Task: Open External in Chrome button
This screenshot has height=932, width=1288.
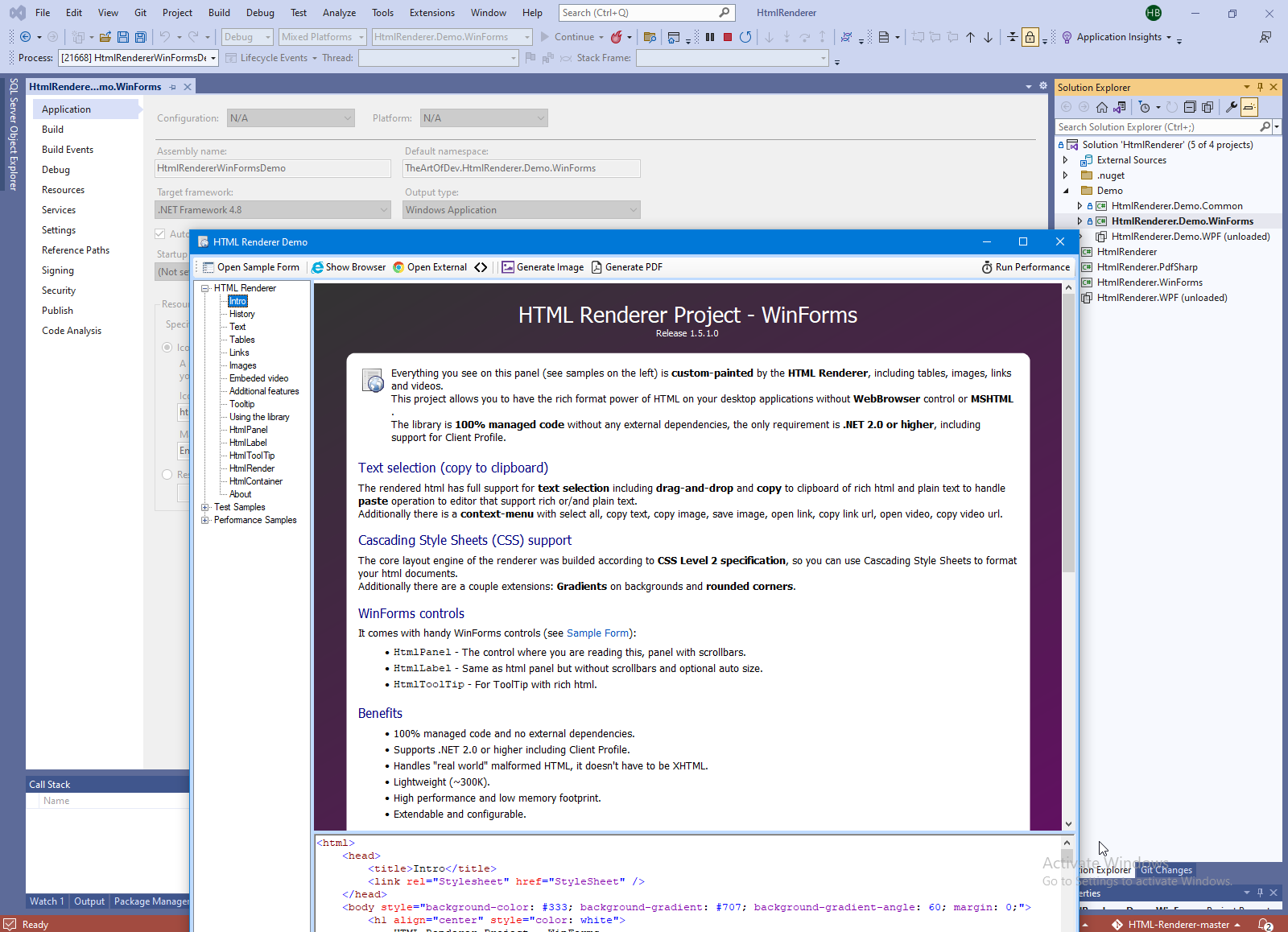Action: 430,267
